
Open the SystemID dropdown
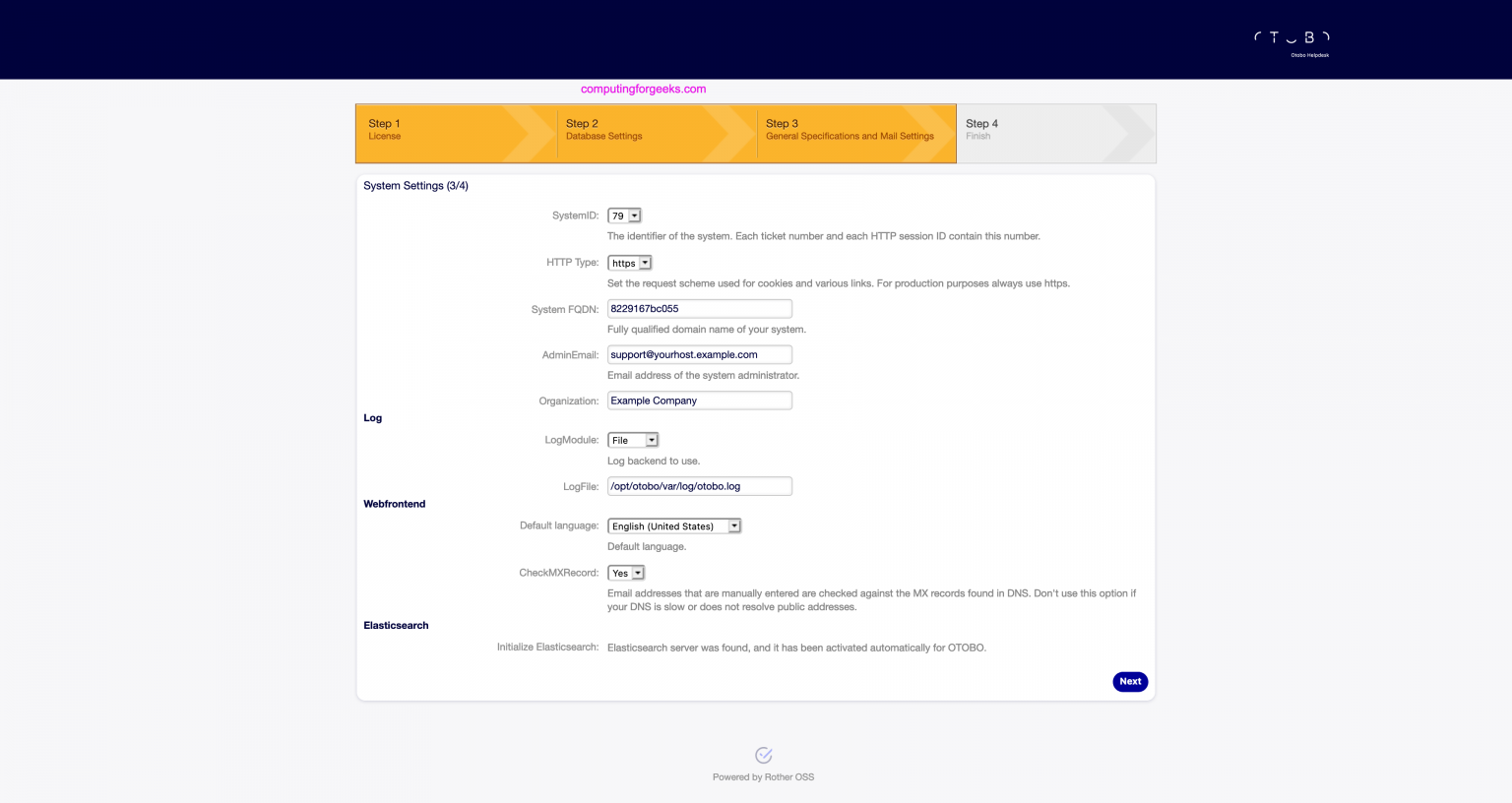pyautogui.click(x=624, y=216)
